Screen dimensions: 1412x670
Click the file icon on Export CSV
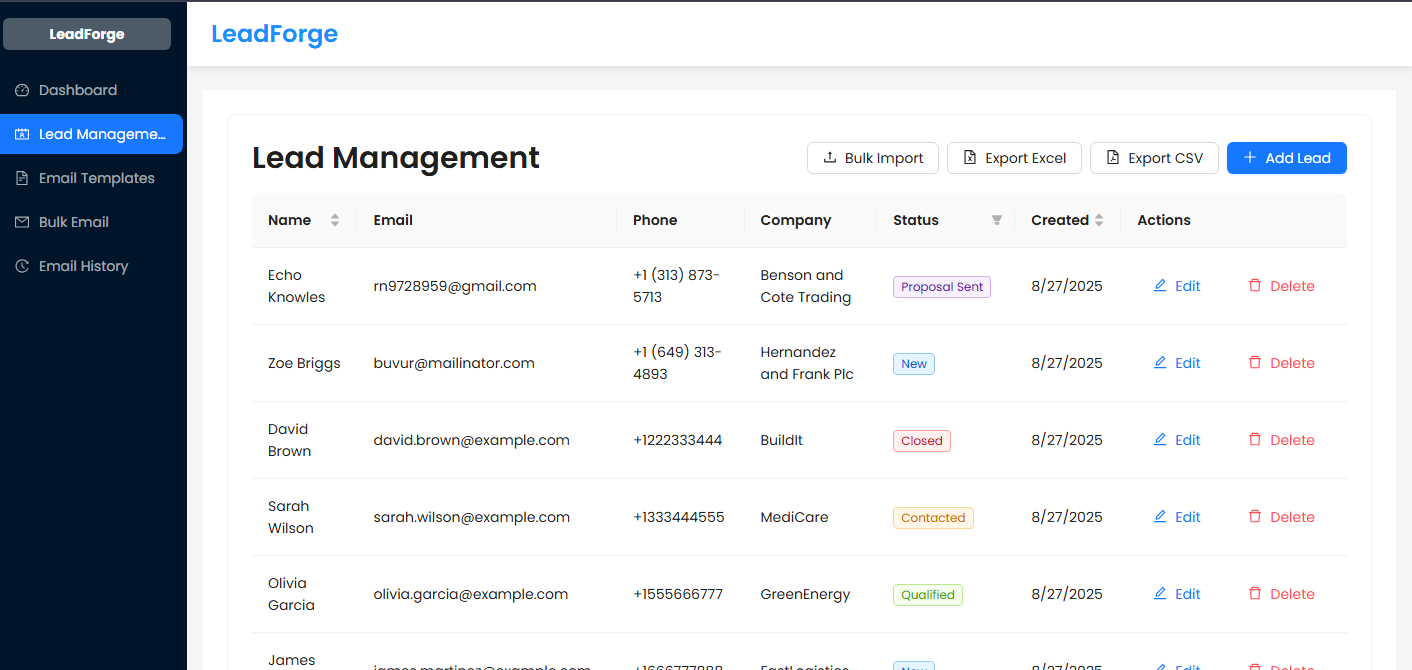(x=1112, y=158)
